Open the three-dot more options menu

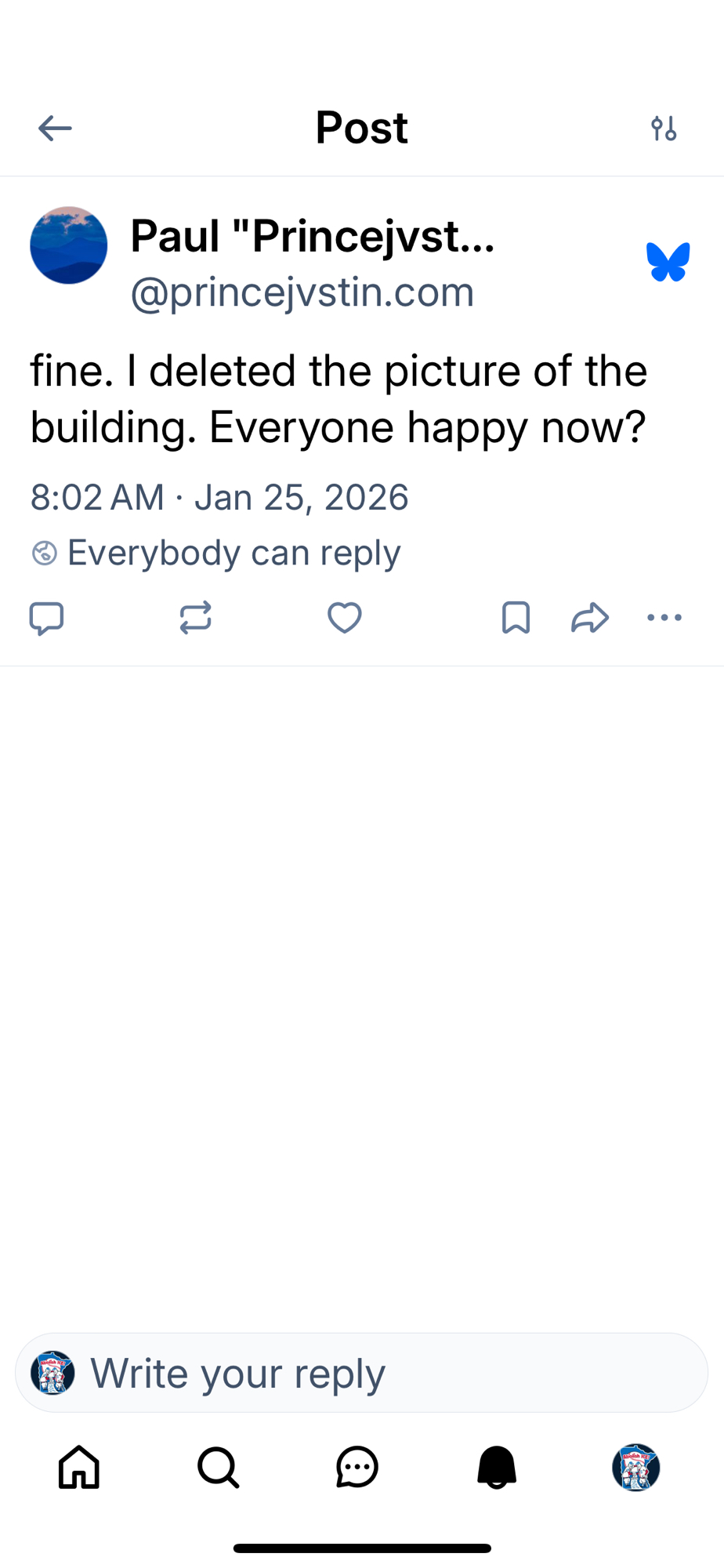tap(664, 618)
